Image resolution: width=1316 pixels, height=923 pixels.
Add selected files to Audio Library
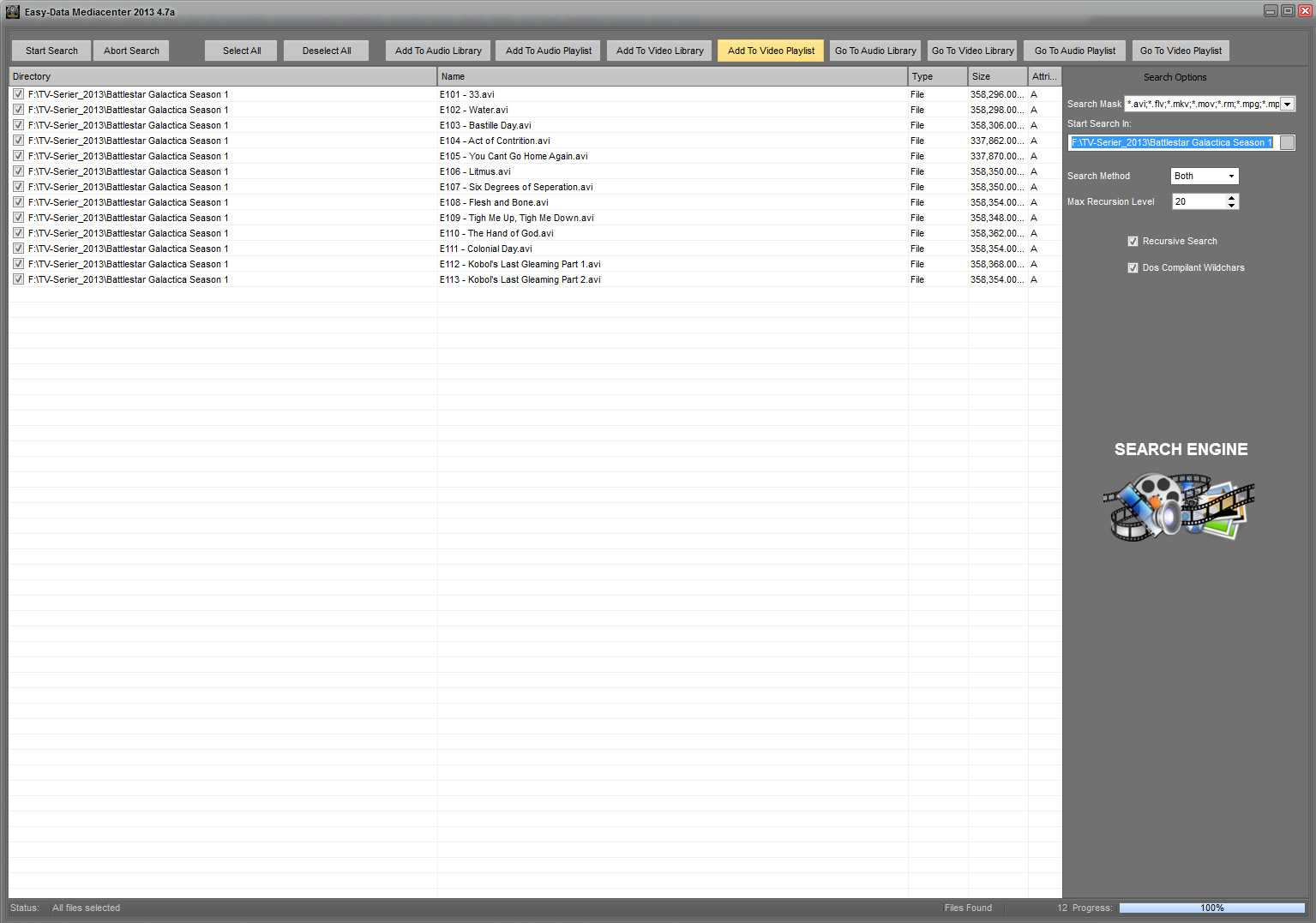438,51
